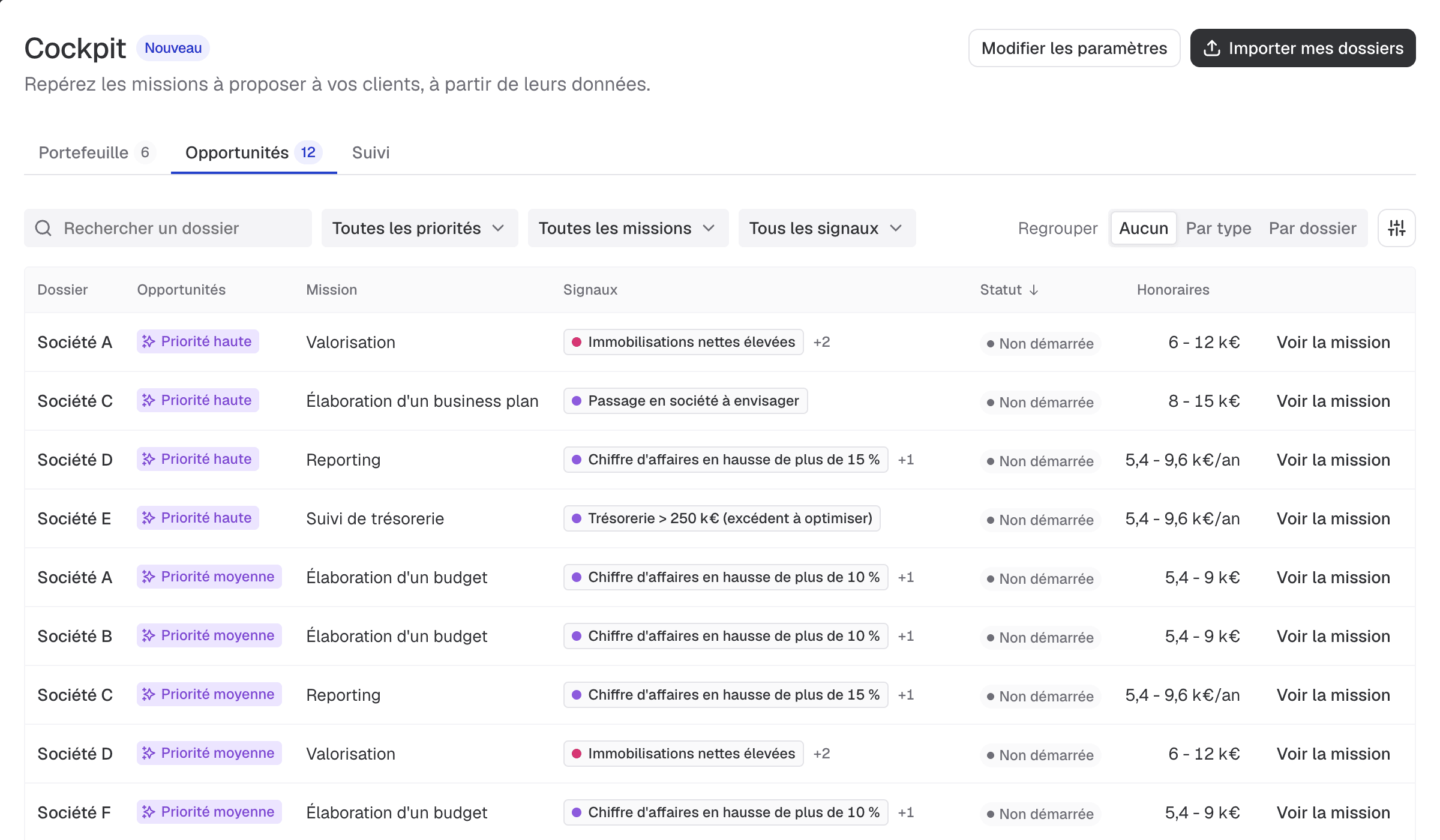
Task: Click the Importer mes dossiers button
Action: 1303,48
